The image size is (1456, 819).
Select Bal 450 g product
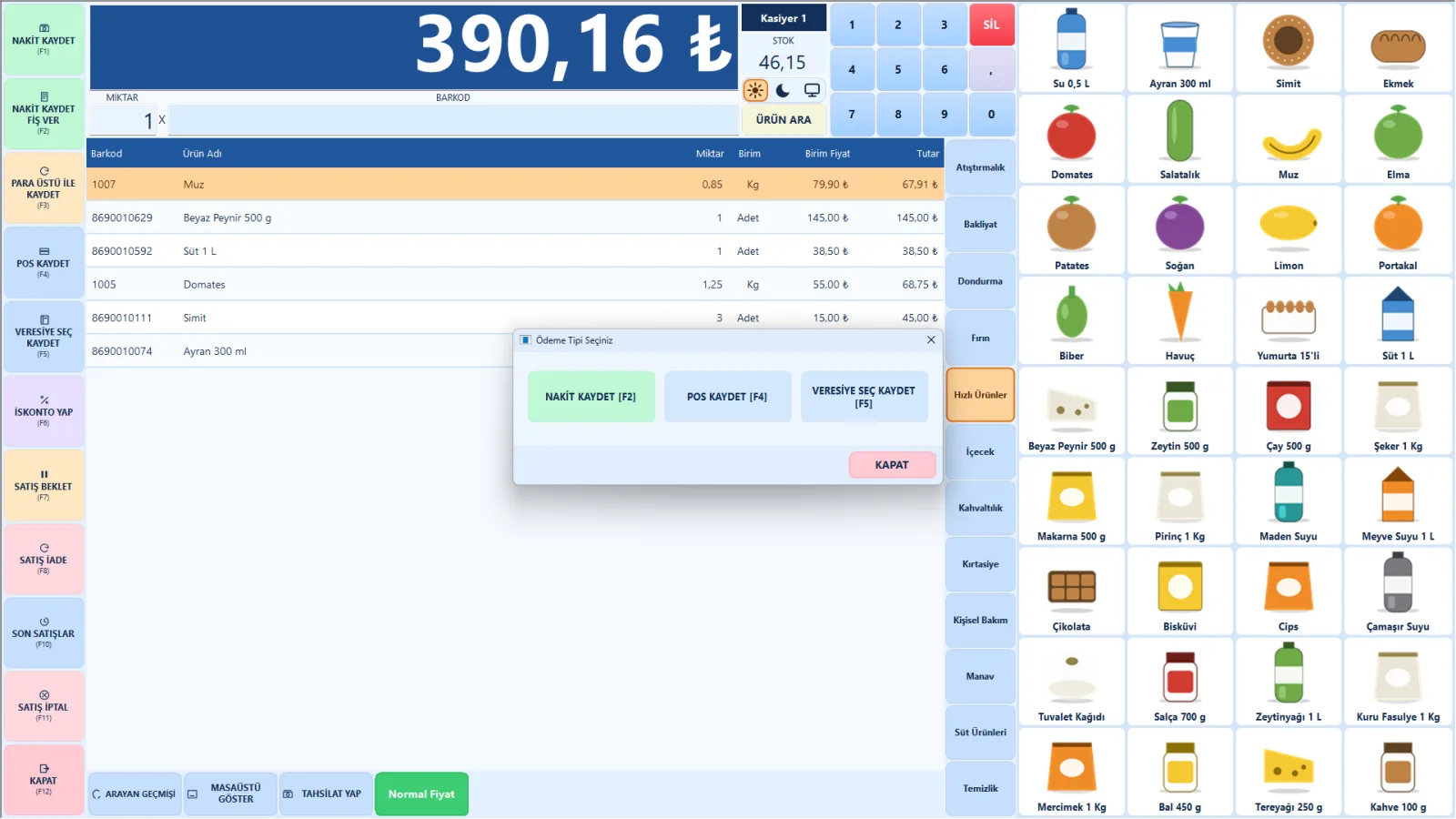click(x=1179, y=771)
